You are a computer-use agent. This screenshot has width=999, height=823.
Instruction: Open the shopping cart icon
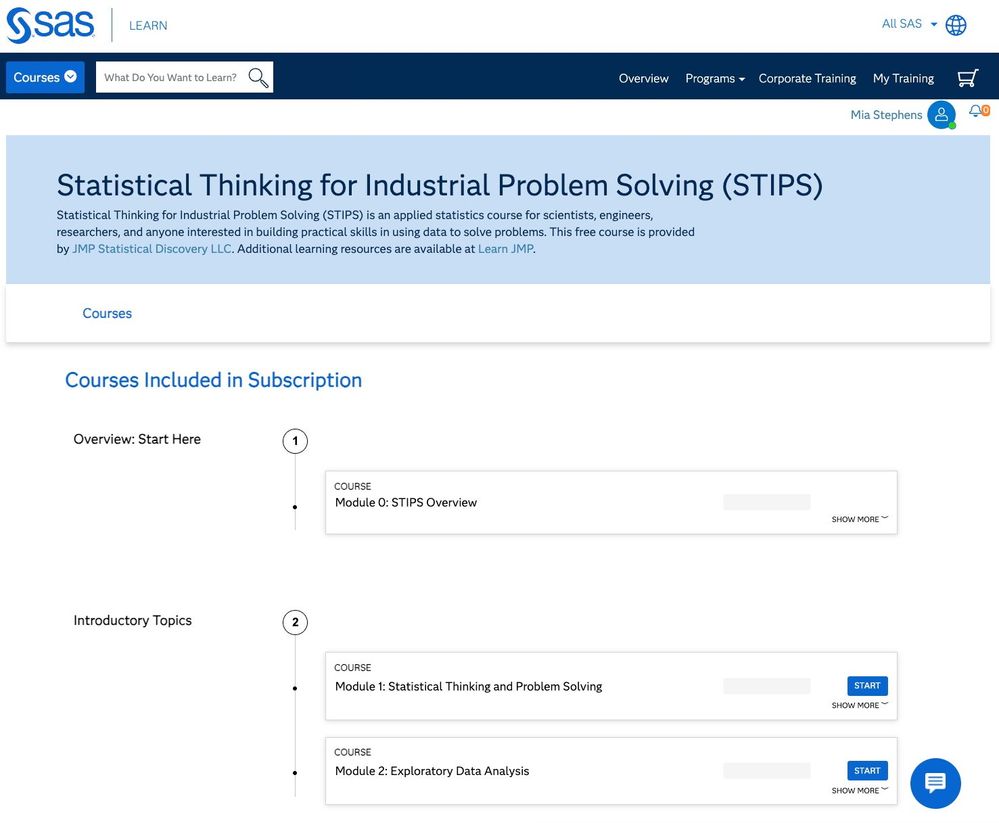click(967, 78)
